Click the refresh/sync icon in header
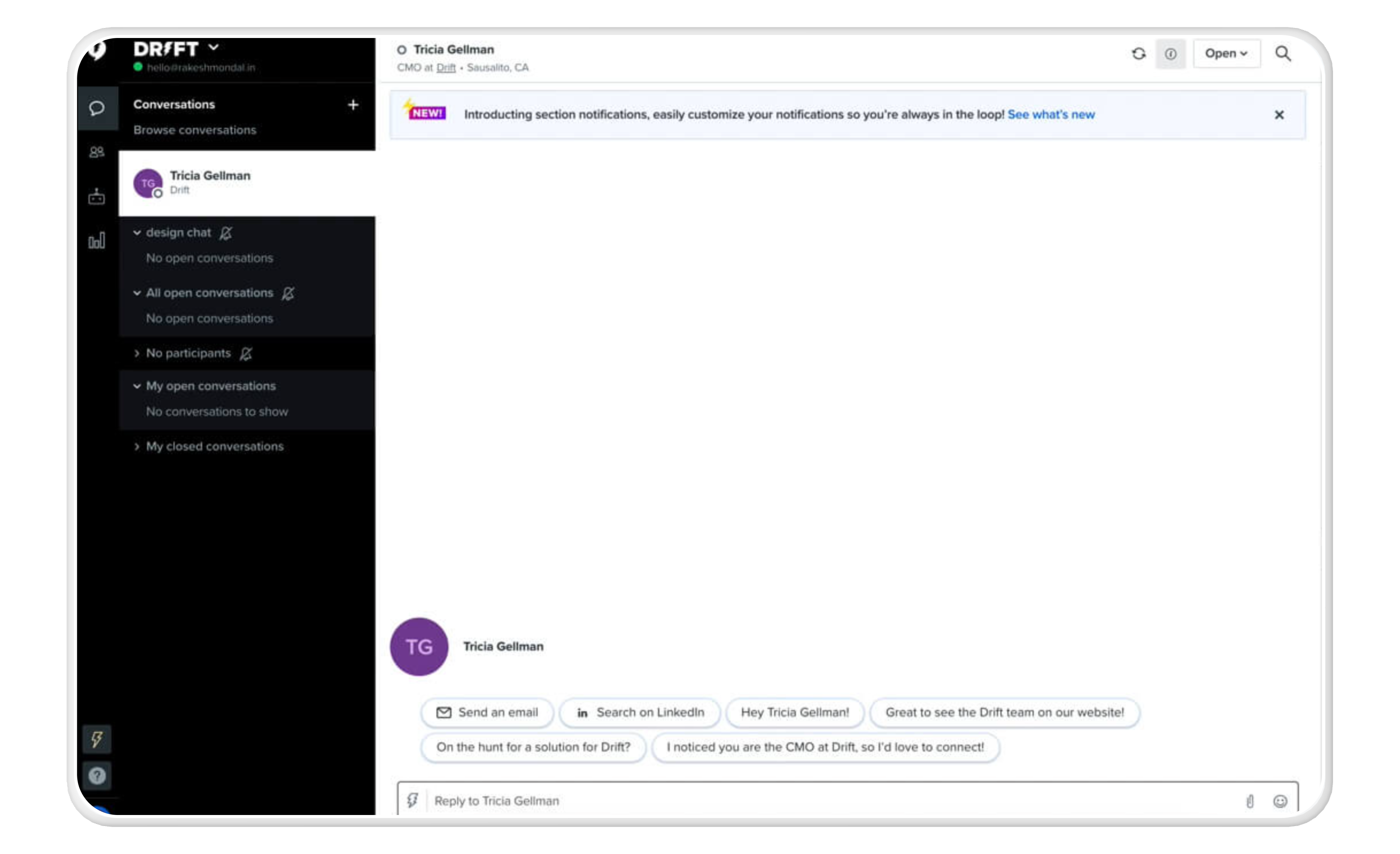 (1138, 53)
